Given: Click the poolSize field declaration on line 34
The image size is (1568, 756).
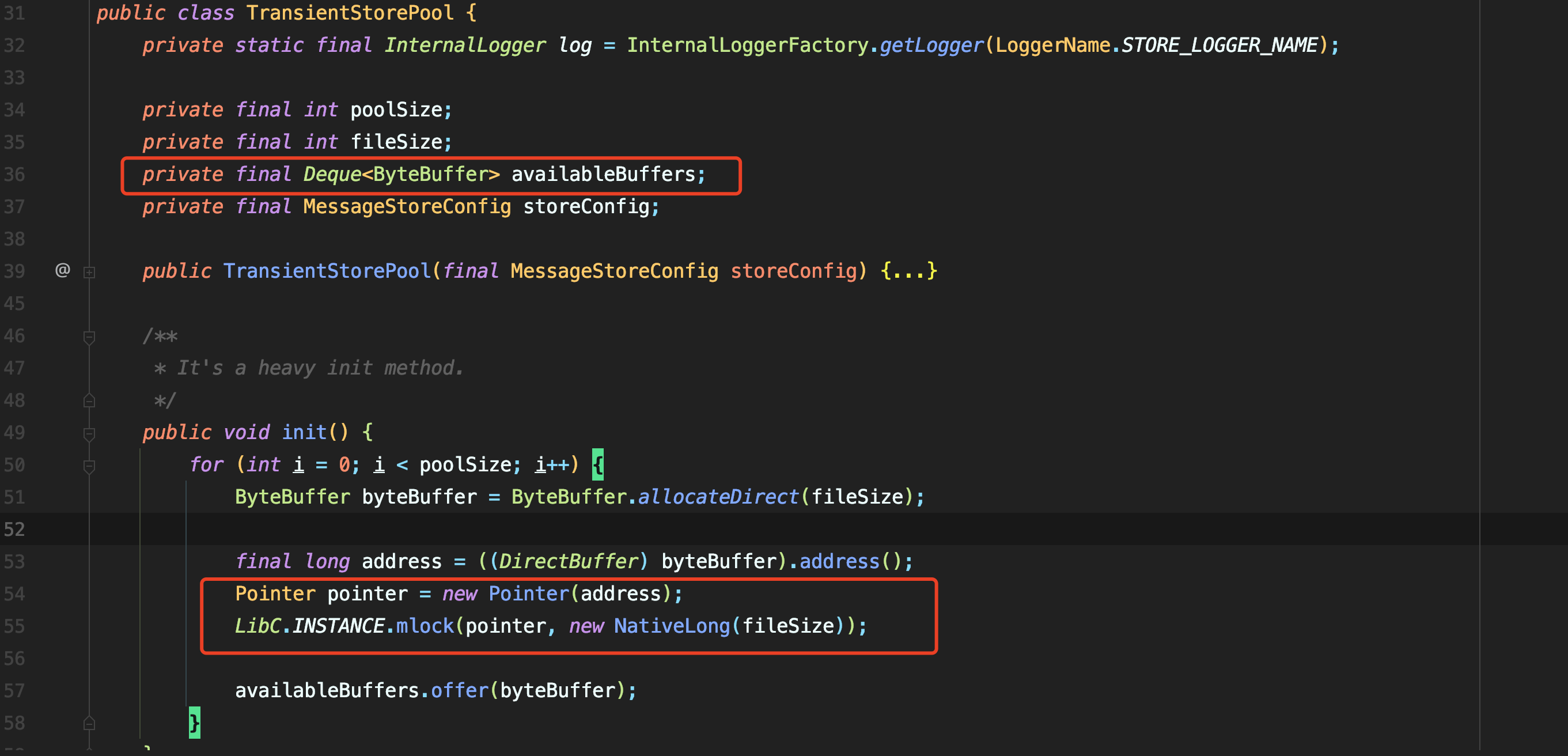Looking at the screenshot, I should (x=396, y=109).
